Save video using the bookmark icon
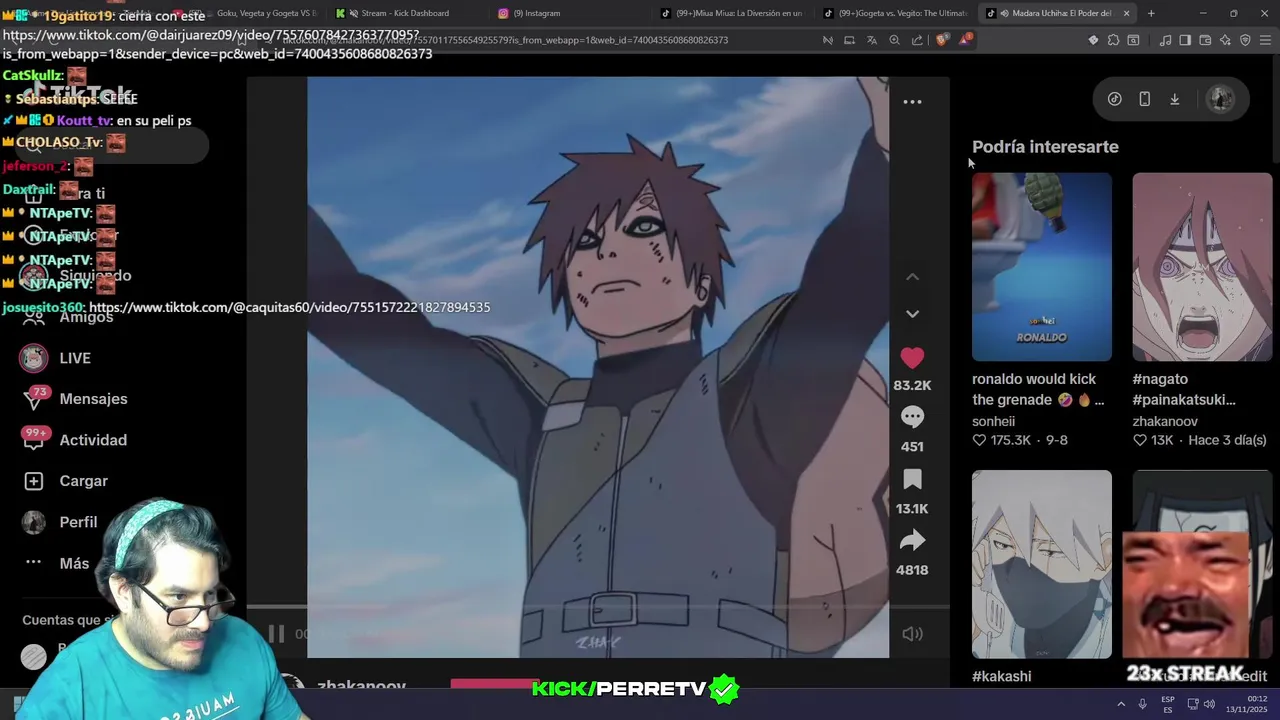 point(912,479)
